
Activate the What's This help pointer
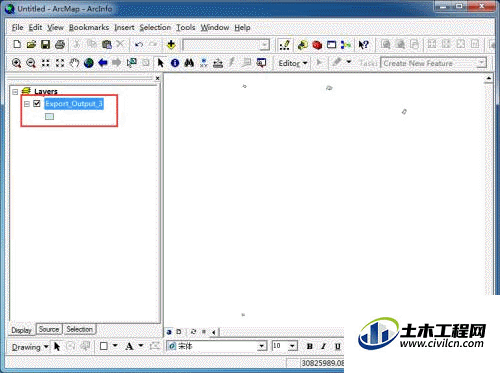point(363,45)
